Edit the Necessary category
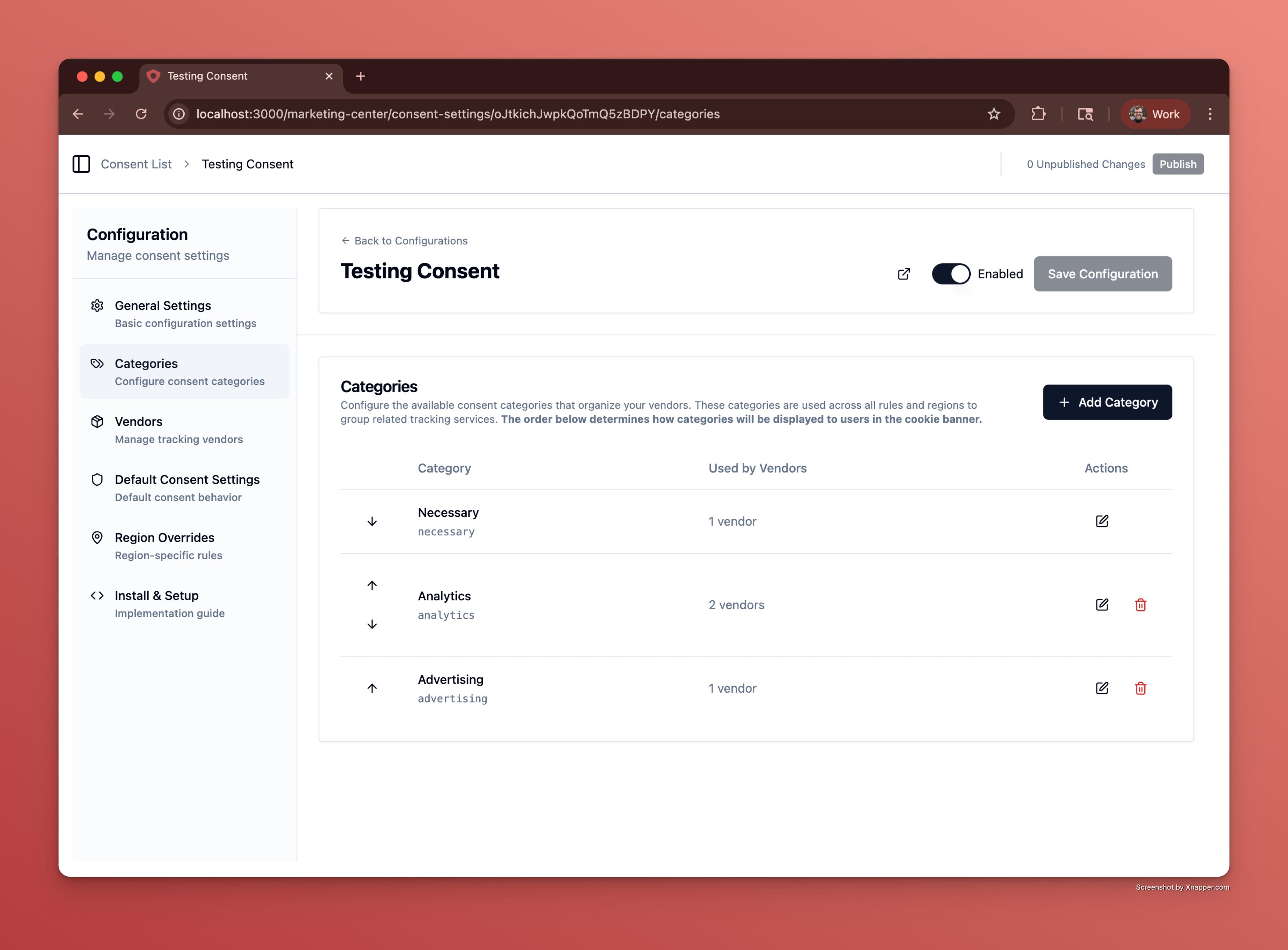 pyautogui.click(x=1102, y=521)
